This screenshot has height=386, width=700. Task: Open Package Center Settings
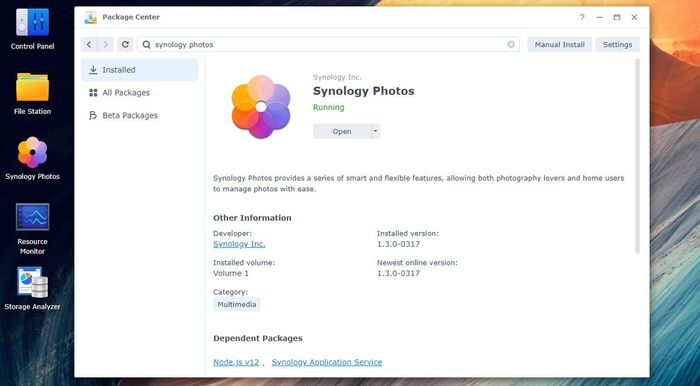617,45
